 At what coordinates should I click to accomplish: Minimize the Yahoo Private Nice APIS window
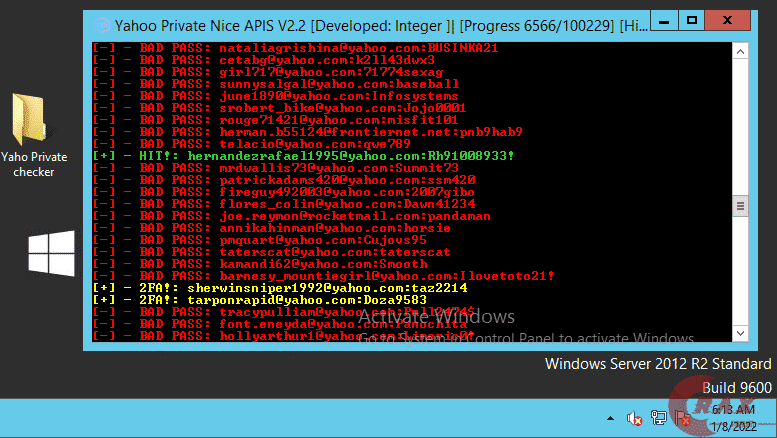[664, 21]
